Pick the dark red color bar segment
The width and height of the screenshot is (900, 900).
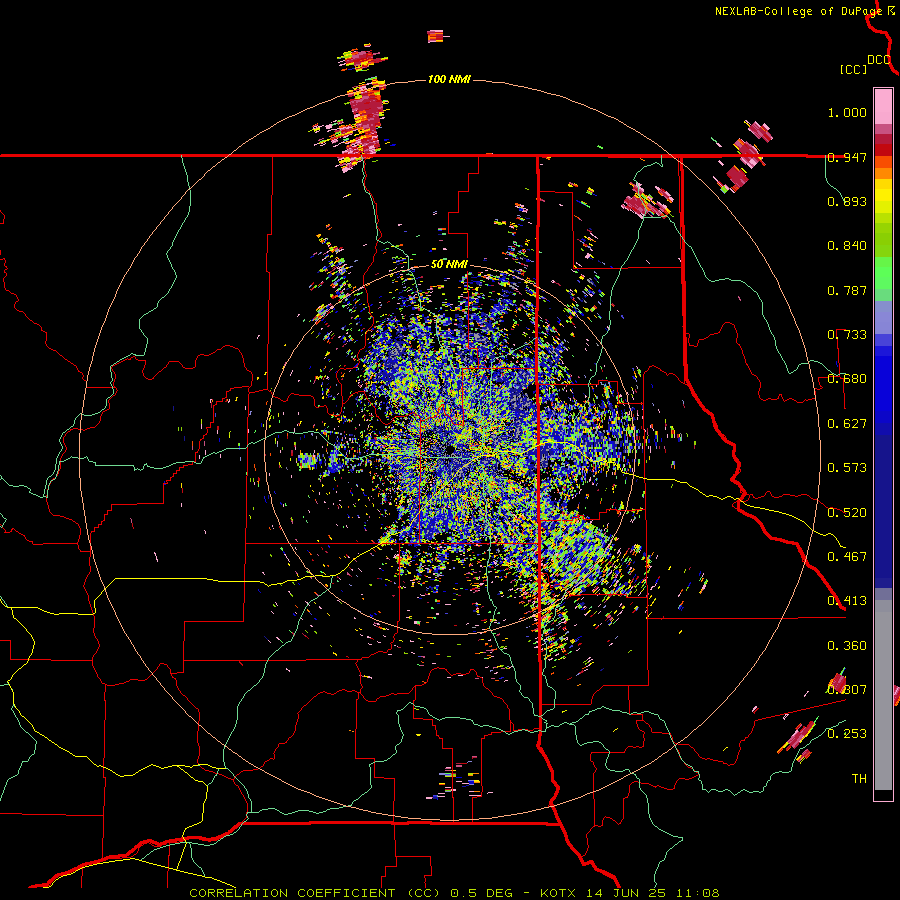883,150
